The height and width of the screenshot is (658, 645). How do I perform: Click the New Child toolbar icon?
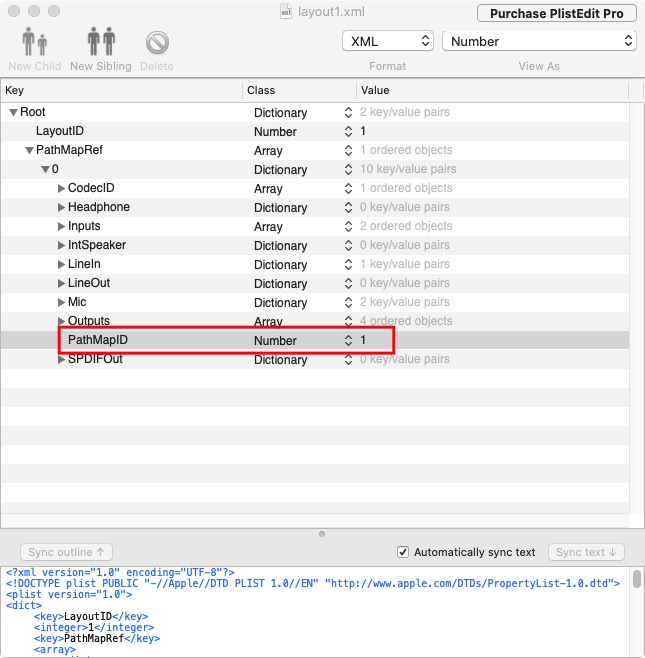pyautogui.click(x=35, y=42)
